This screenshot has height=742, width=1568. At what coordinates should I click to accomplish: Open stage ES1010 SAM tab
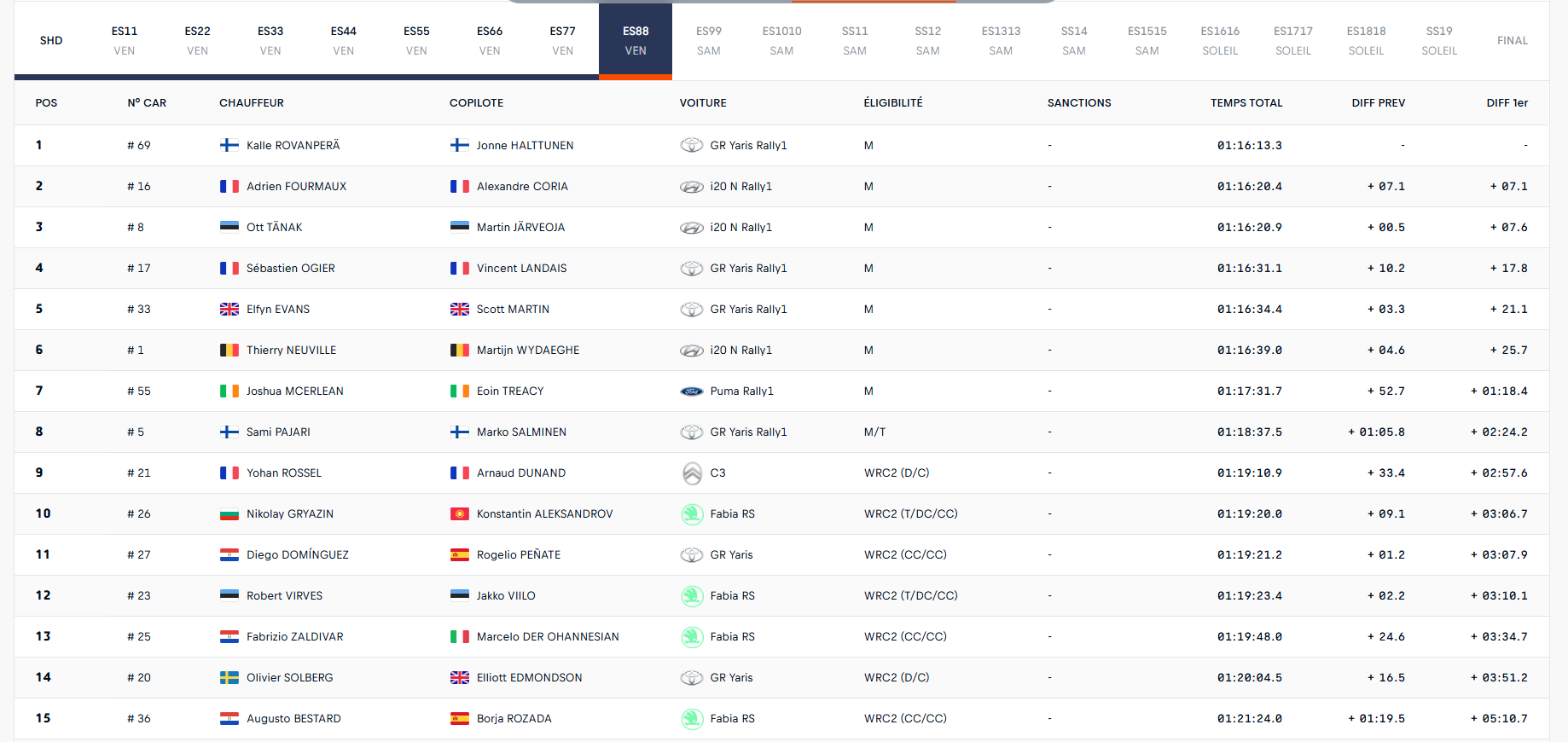click(781, 40)
